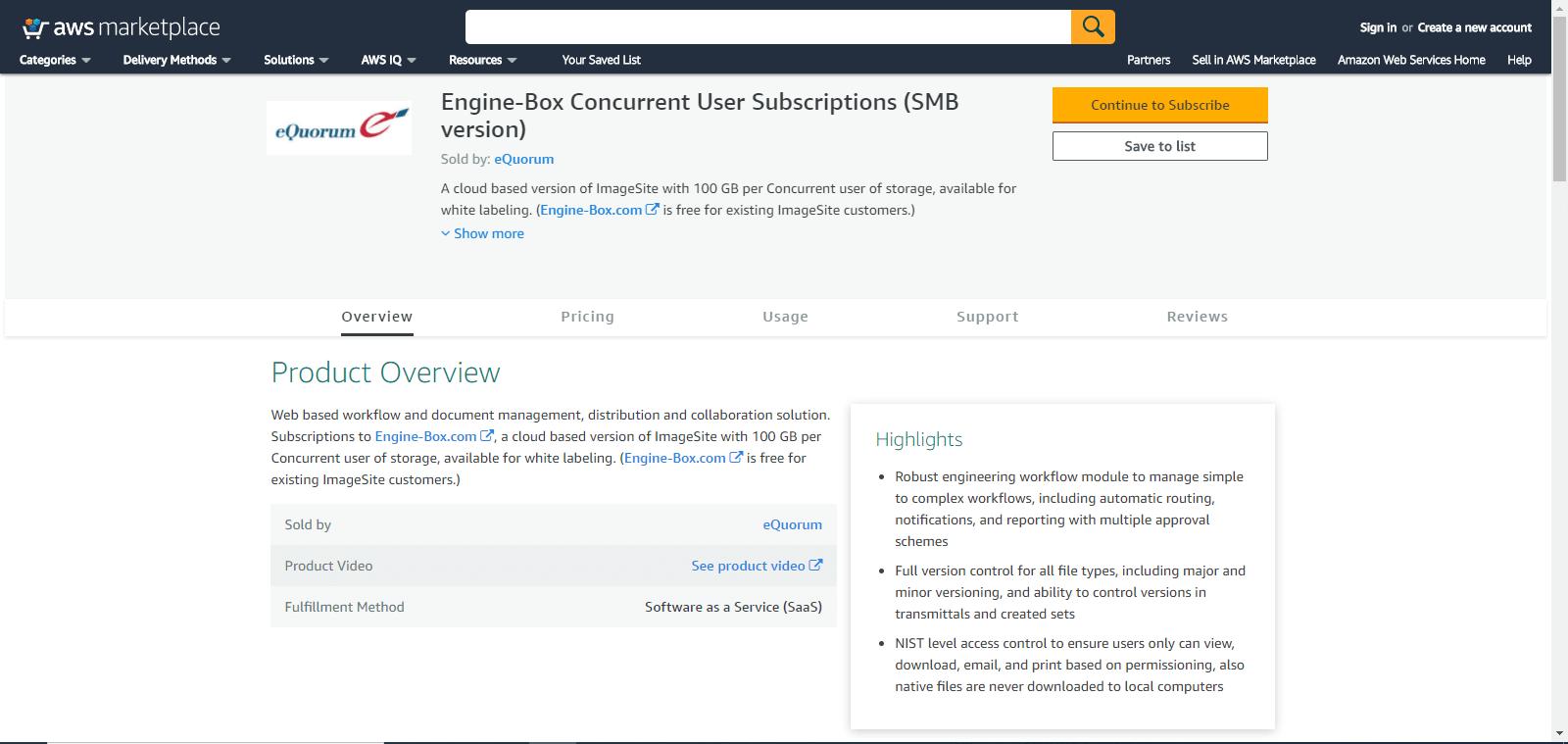The height and width of the screenshot is (744, 1568).
Task: Click the eQuorum product logo image
Action: click(x=339, y=127)
